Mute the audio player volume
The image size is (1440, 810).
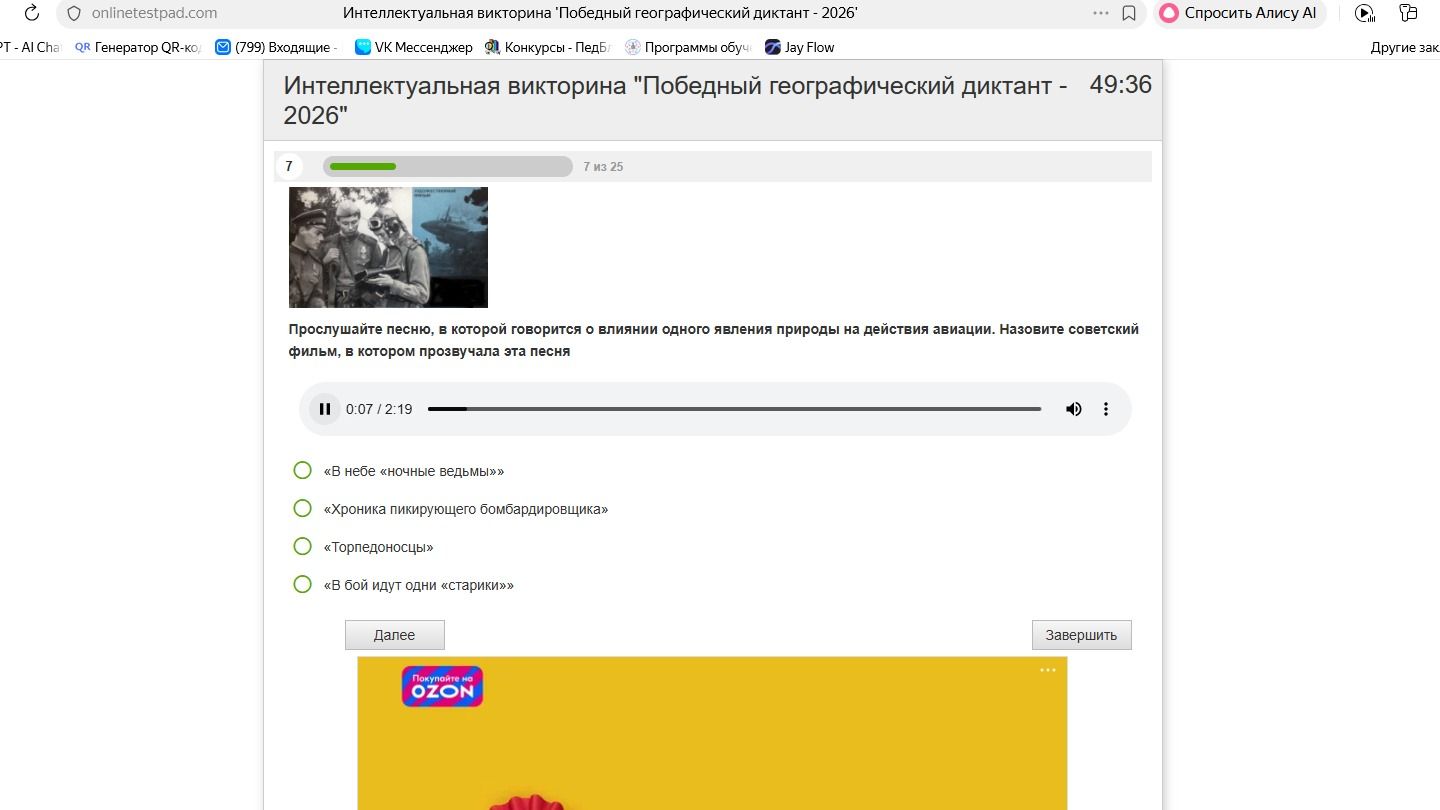click(1074, 409)
